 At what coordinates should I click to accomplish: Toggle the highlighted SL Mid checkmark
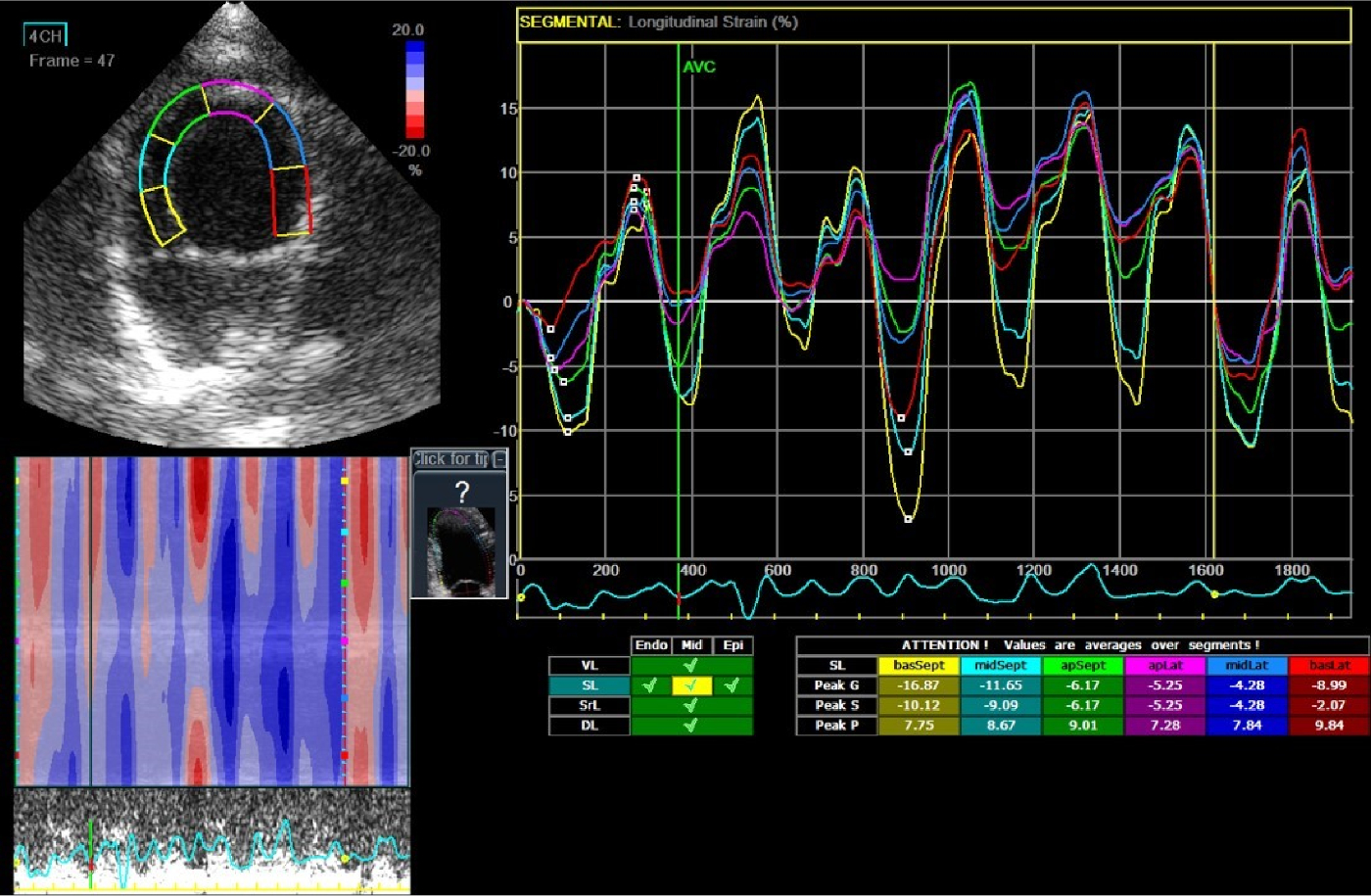pyautogui.click(x=691, y=685)
